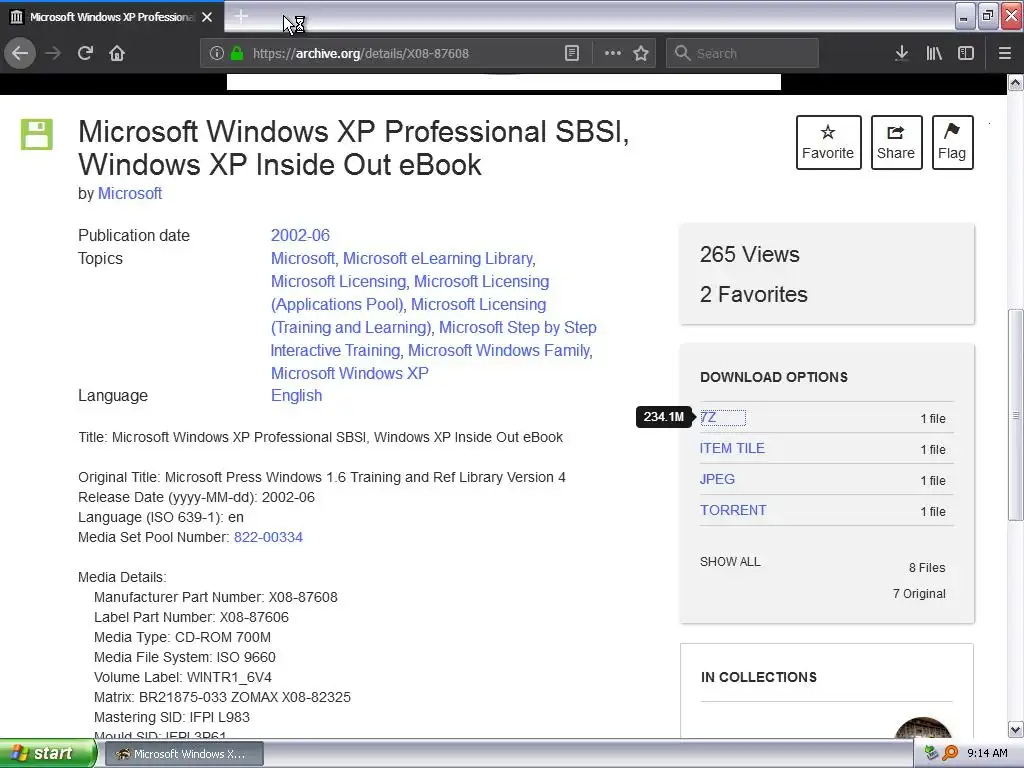Click the system tray magnifier icon
The width and height of the screenshot is (1024, 768).
(950, 754)
